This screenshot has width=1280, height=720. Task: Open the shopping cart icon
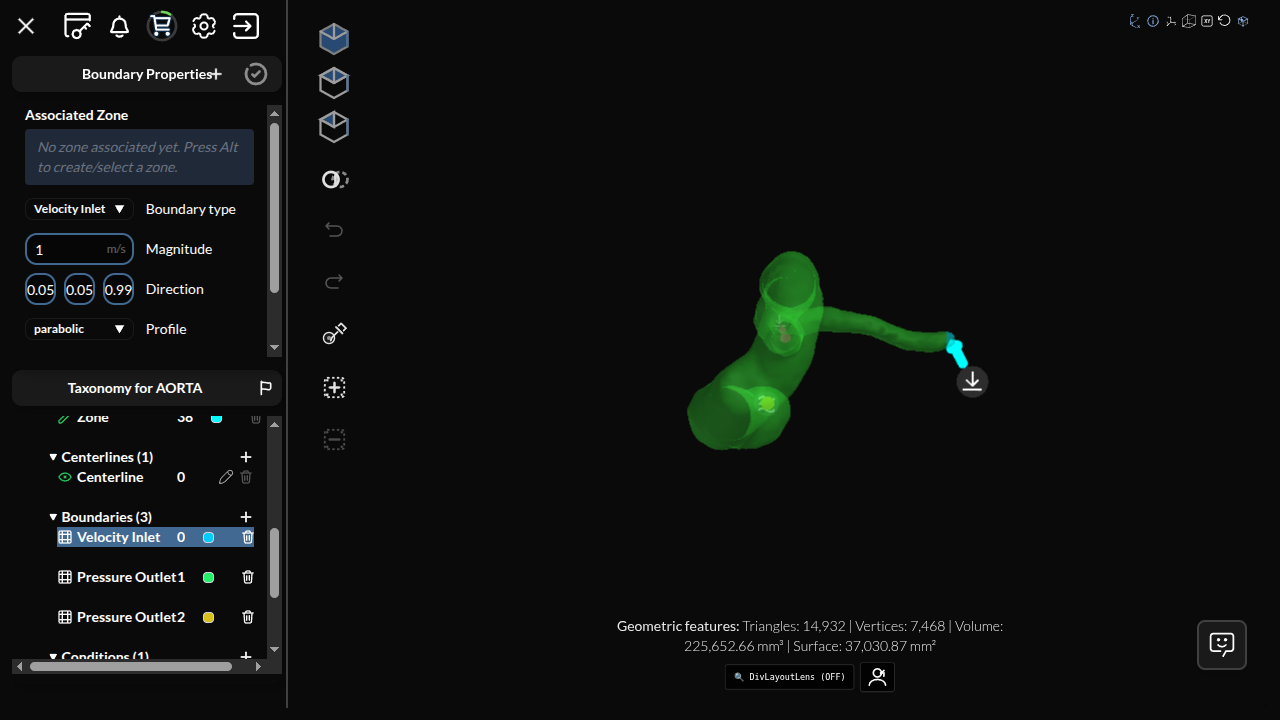[162, 26]
